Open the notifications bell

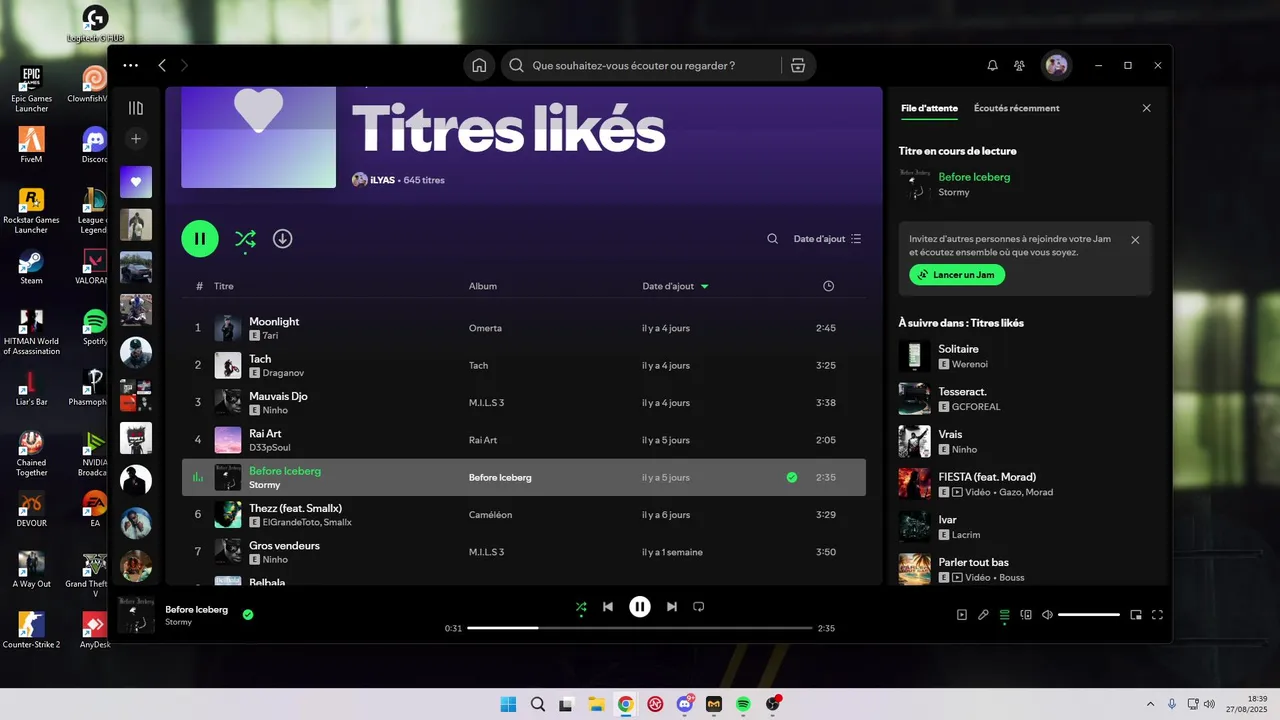(x=992, y=65)
